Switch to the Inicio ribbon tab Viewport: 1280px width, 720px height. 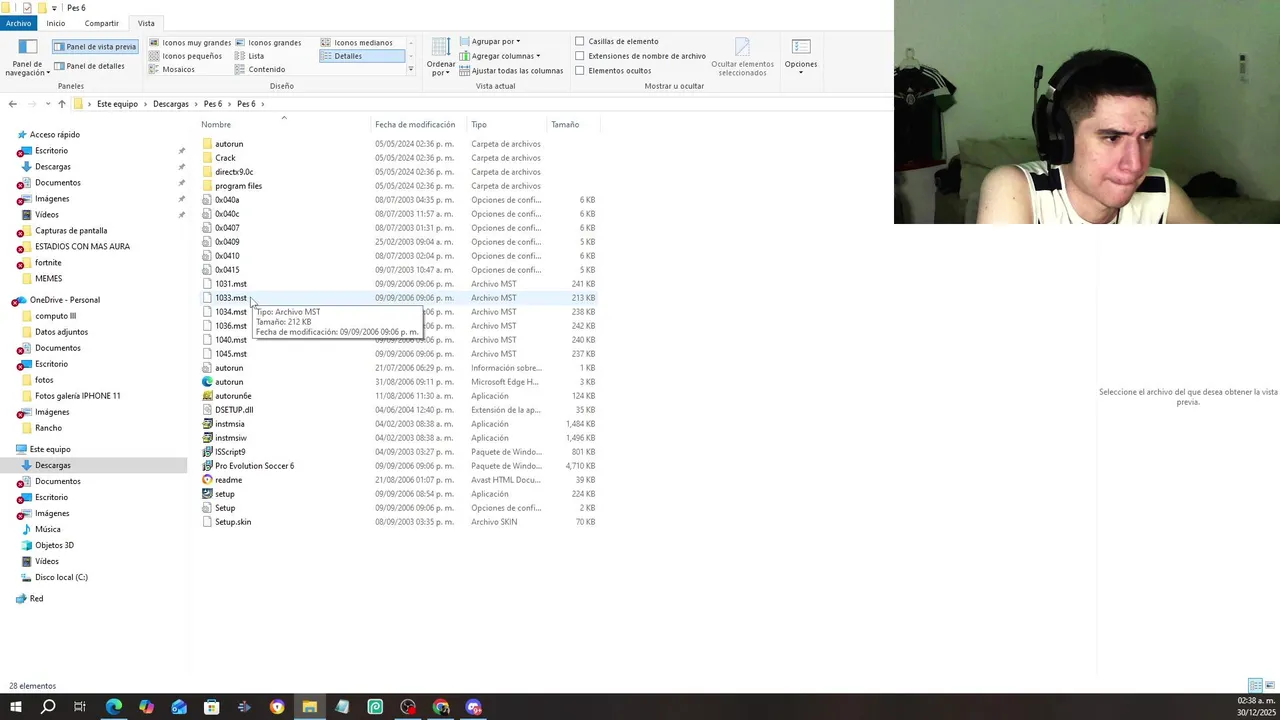click(55, 23)
